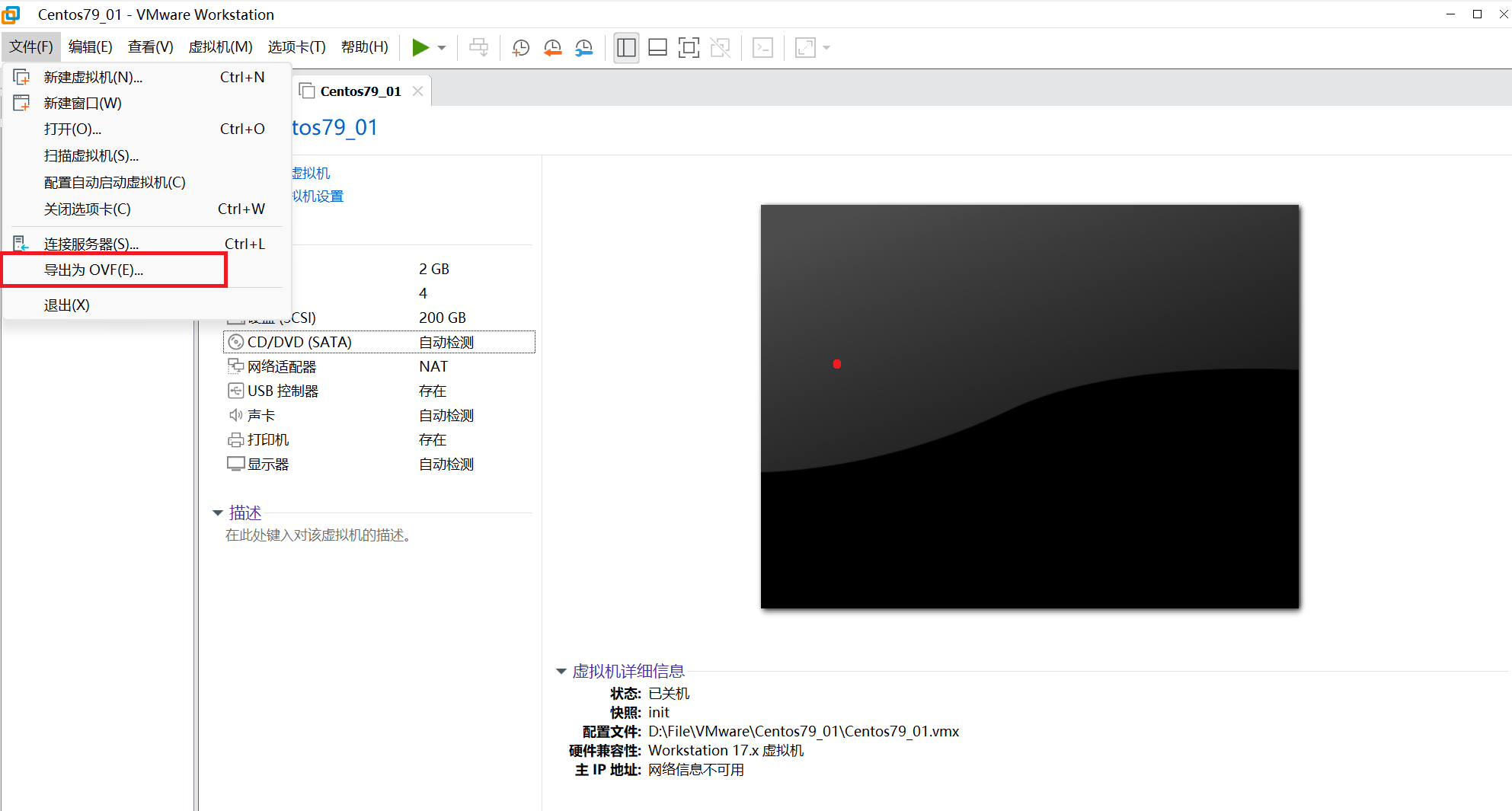Viewport: 1512px width, 811px height.
Task: Open the 编辑(E) menu
Action: [x=90, y=47]
